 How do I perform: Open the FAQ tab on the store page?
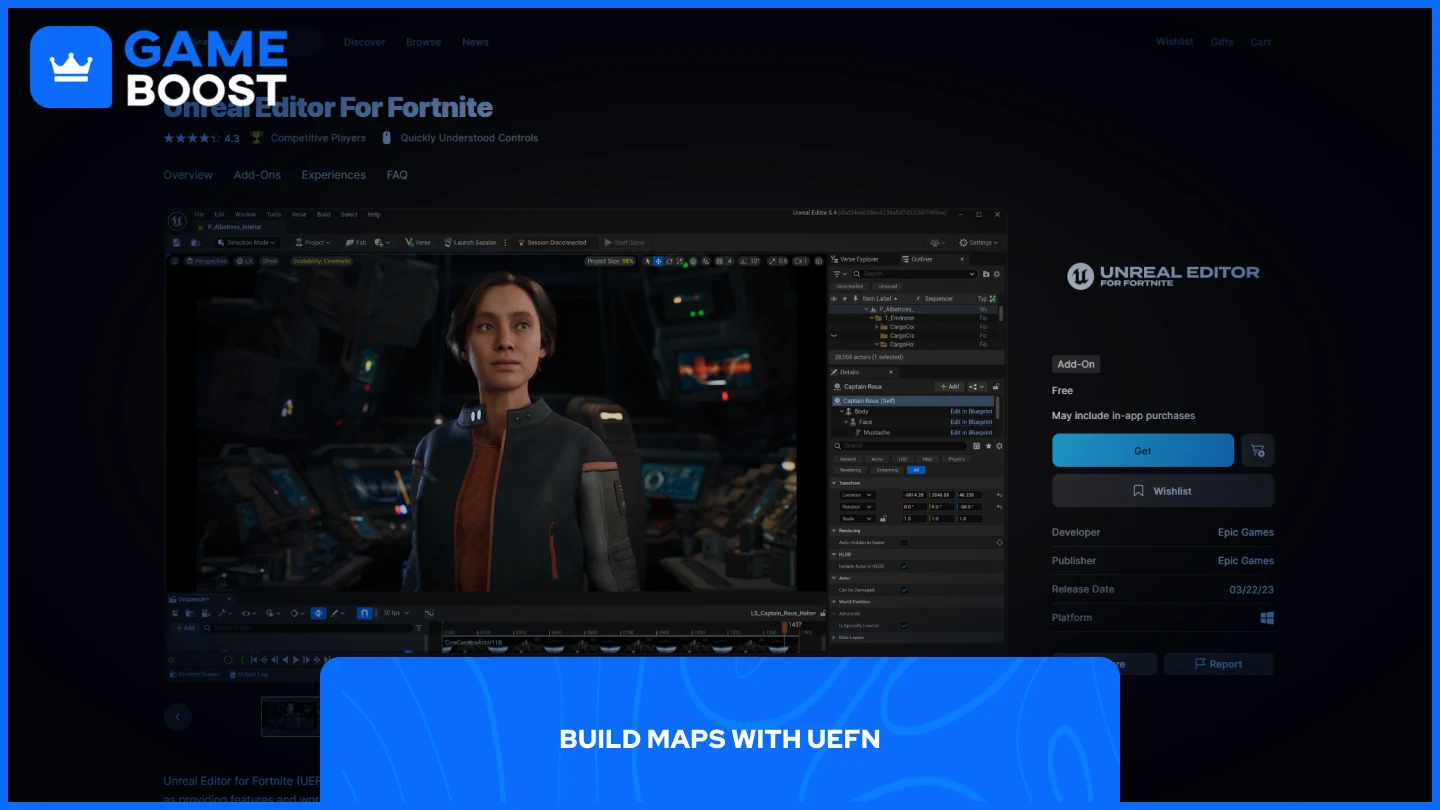coord(397,175)
